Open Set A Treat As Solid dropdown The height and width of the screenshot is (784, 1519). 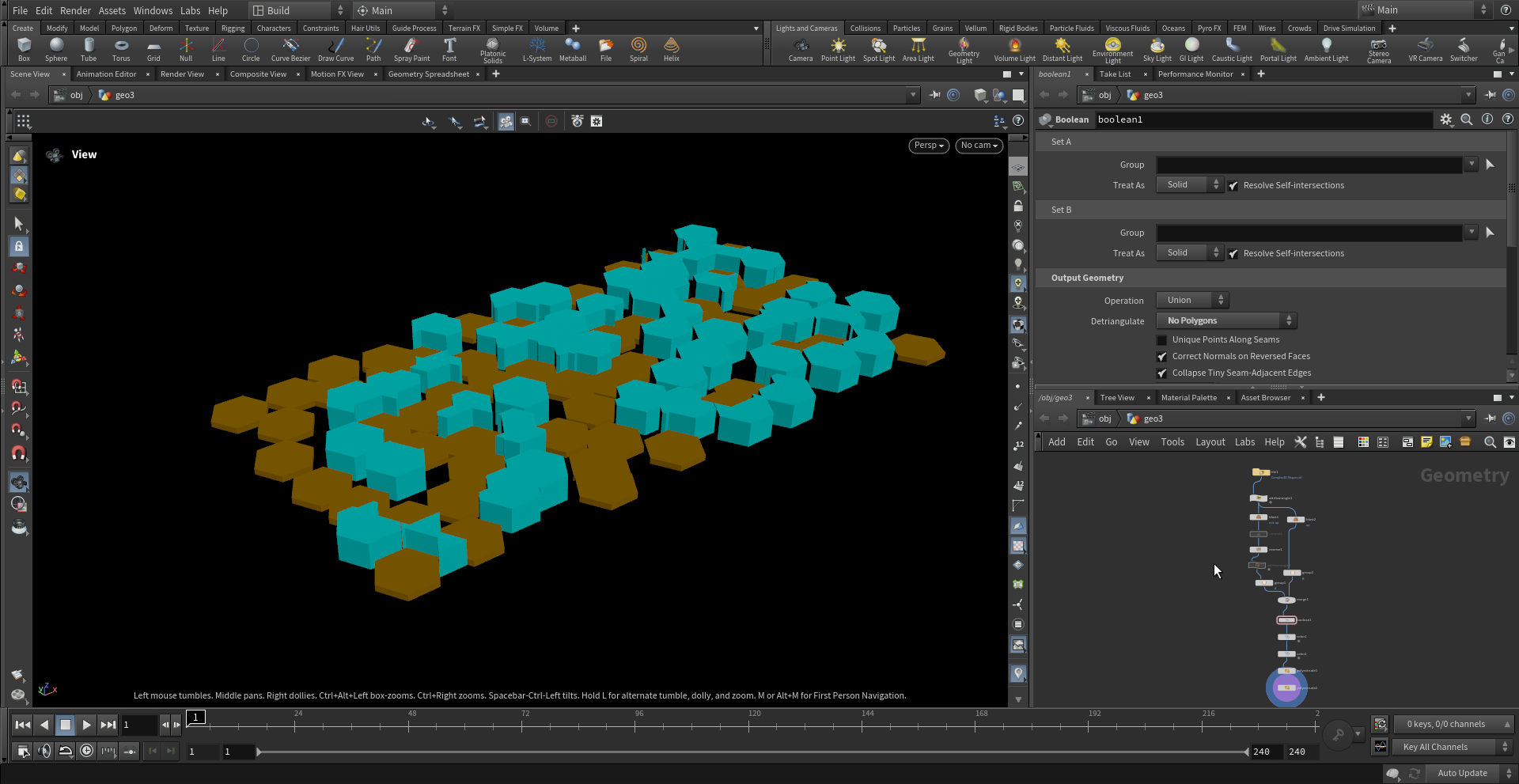click(x=1190, y=185)
